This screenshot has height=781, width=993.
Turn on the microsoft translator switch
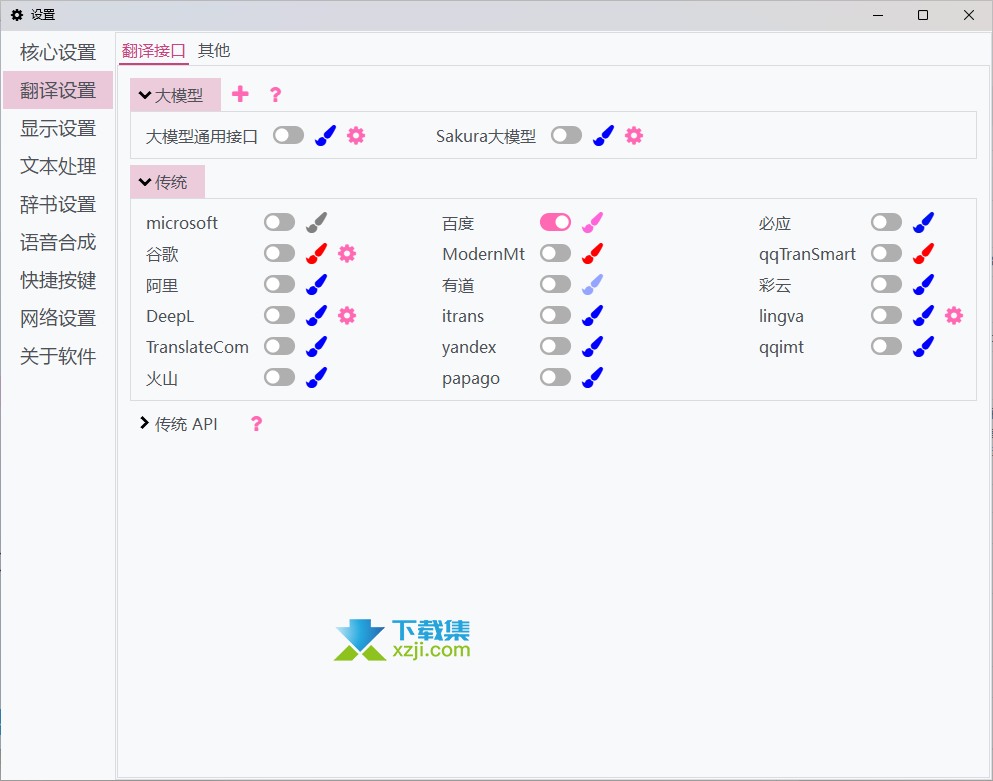(280, 222)
